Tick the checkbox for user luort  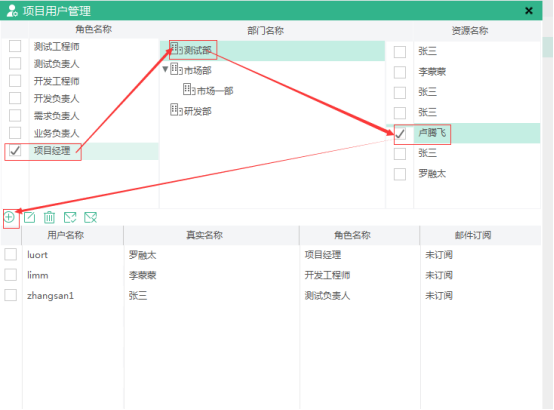click(11, 254)
